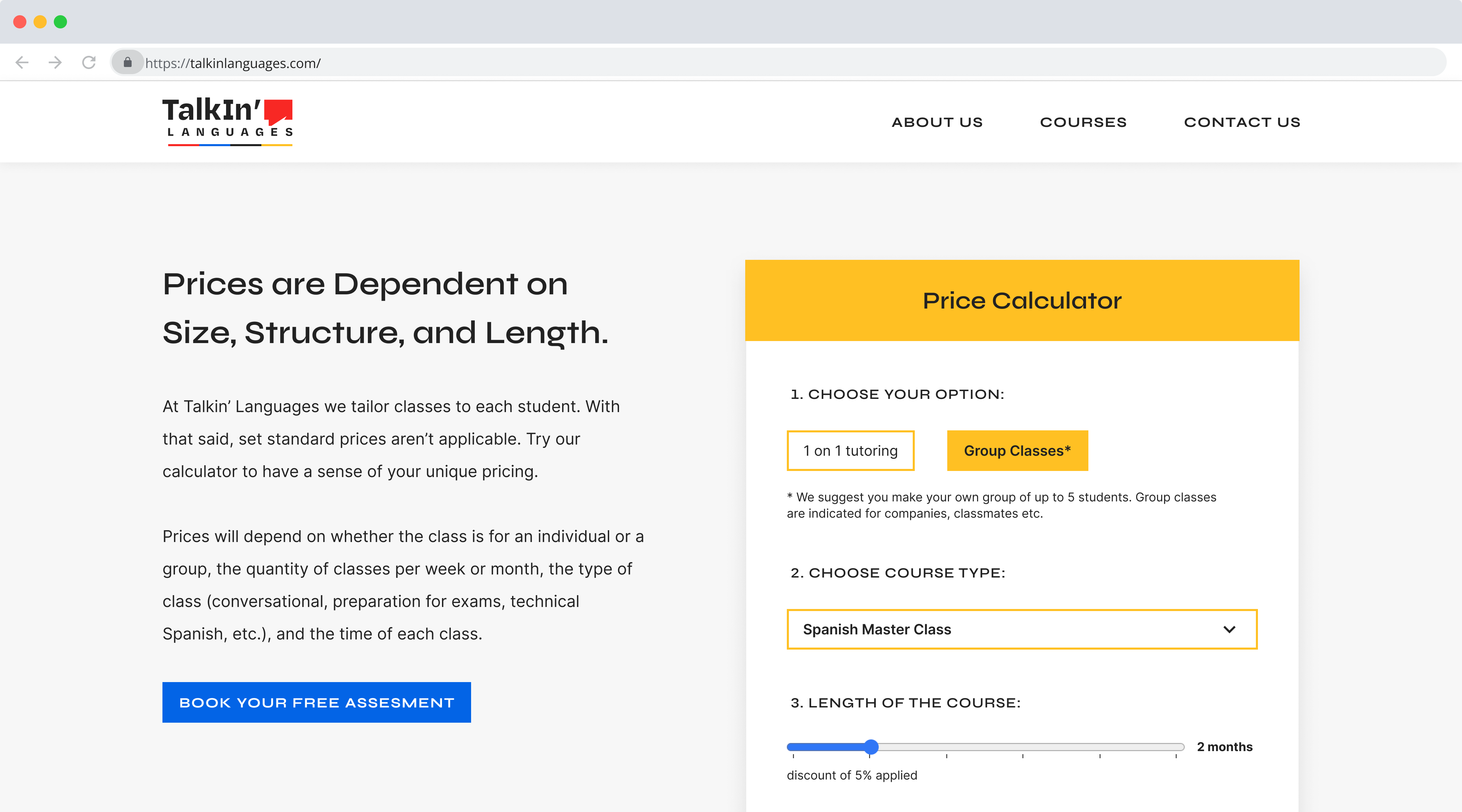Image resolution: width=1462 pixels, height=812 pixels.
Task: Click the red close window button
Action: 20,22
